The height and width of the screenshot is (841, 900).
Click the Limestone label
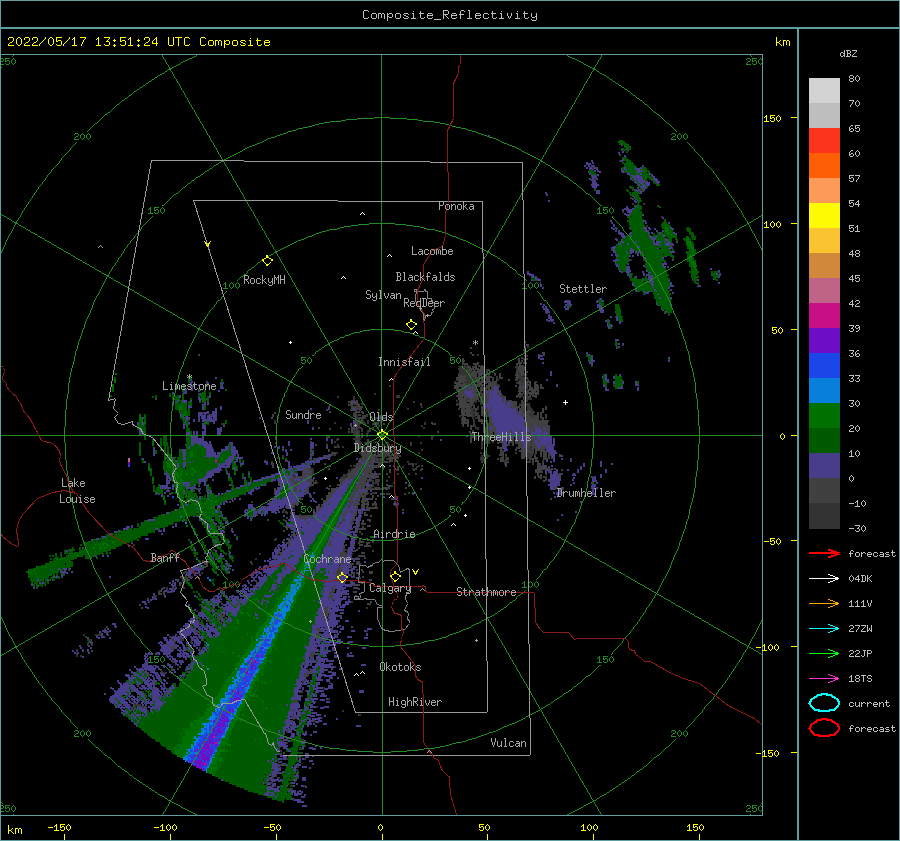189,386
